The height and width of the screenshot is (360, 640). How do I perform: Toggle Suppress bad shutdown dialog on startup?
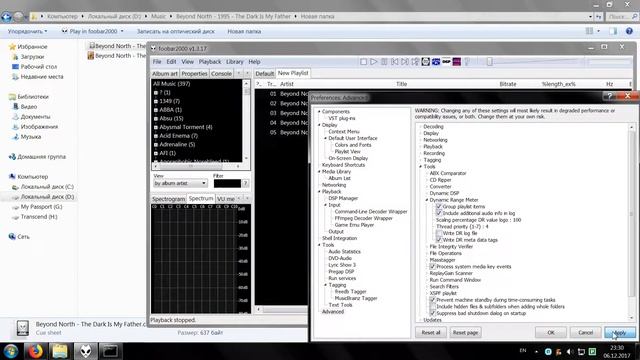coord(432,313)
